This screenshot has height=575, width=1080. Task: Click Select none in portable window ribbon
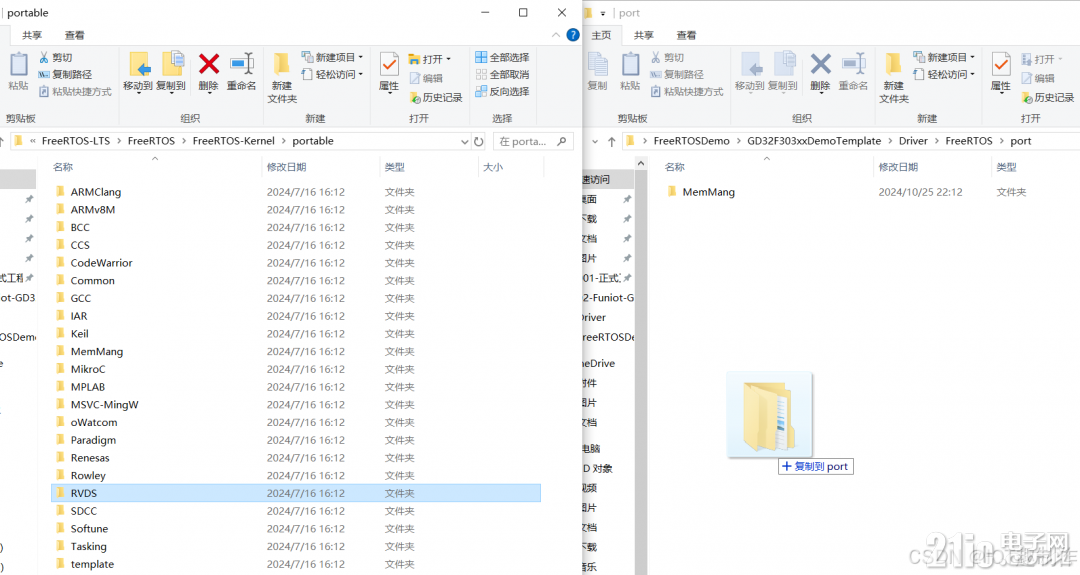click(x=502, y=74)
